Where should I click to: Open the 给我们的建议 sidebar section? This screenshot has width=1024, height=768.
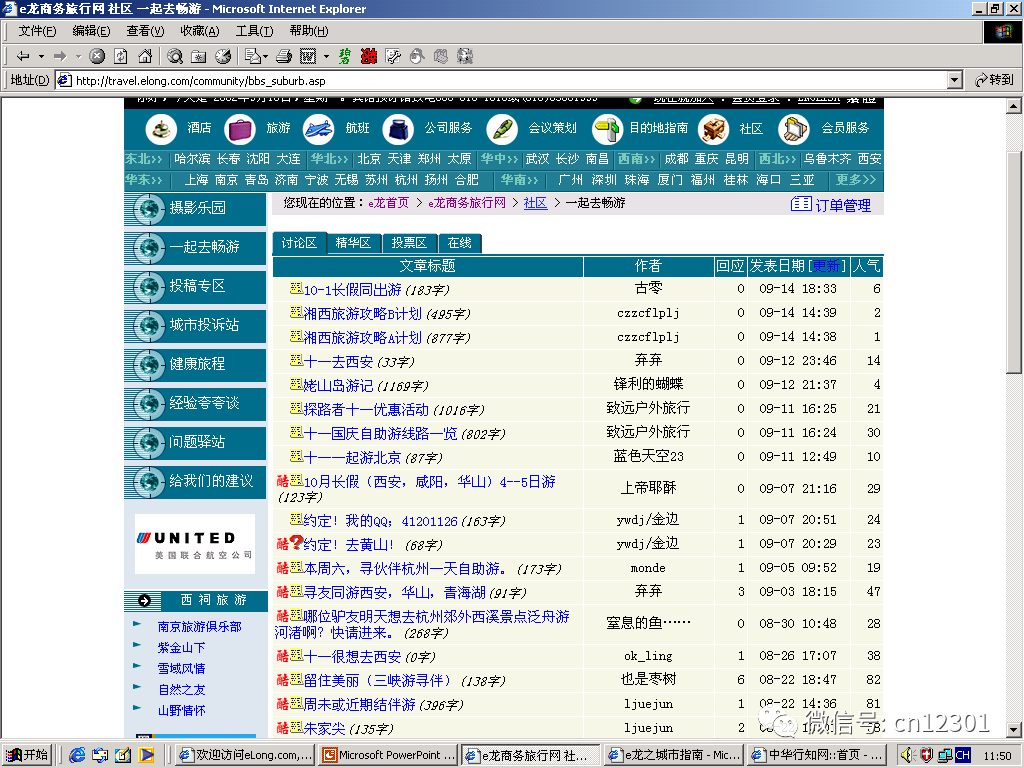pos(195,481)
